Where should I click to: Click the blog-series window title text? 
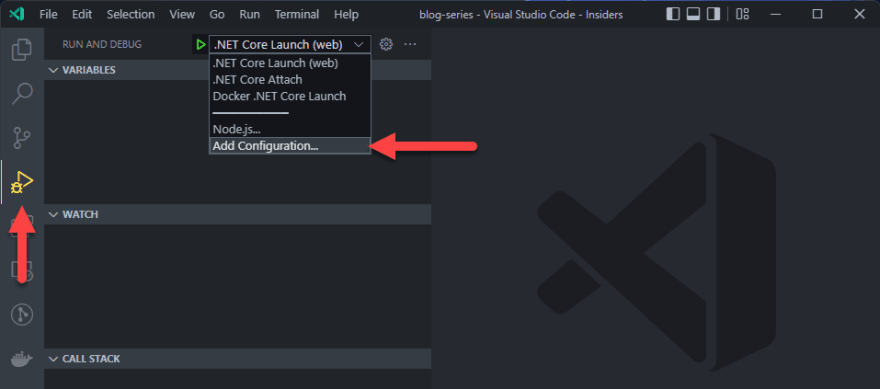pyautogui.click(x=521, y=15)
